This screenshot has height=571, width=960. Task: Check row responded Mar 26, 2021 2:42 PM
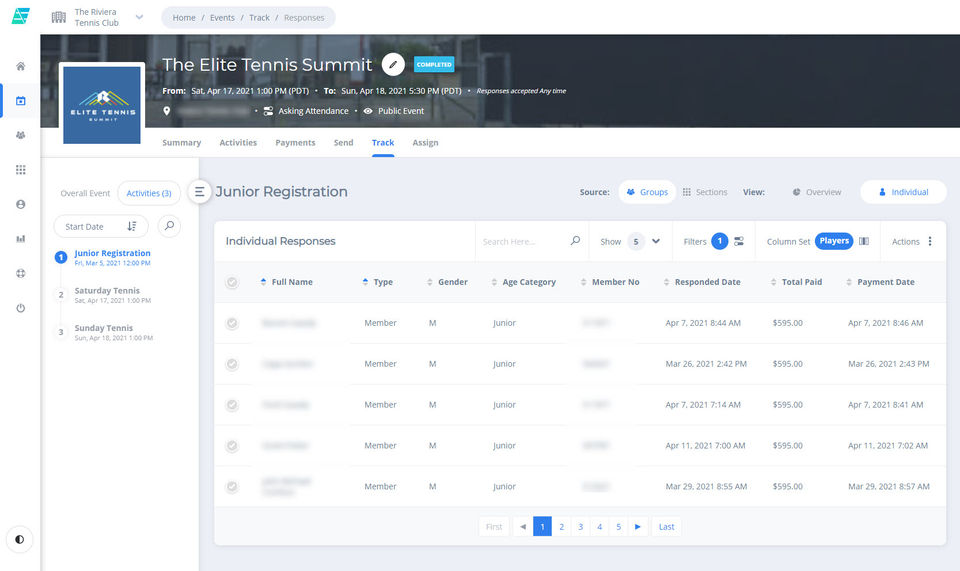pyautogui.click(x=231, y=364)
